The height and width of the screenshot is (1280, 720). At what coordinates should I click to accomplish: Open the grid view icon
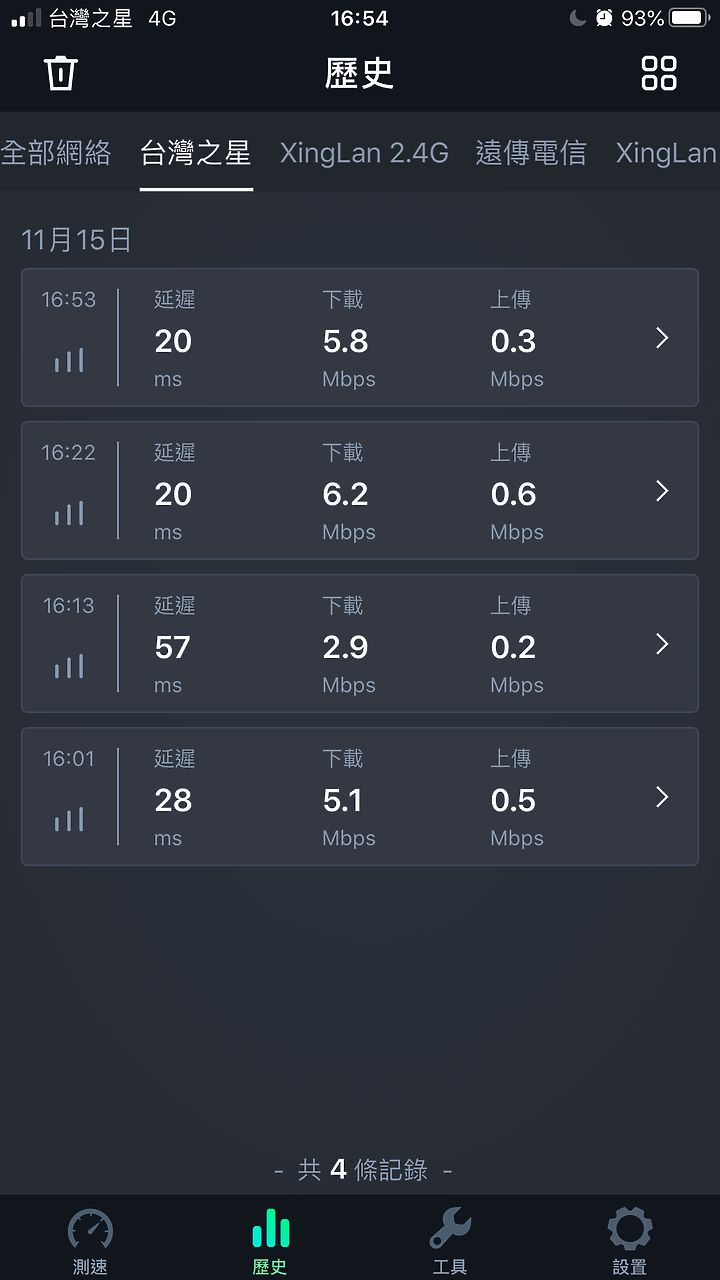click(x=659, y=73)
